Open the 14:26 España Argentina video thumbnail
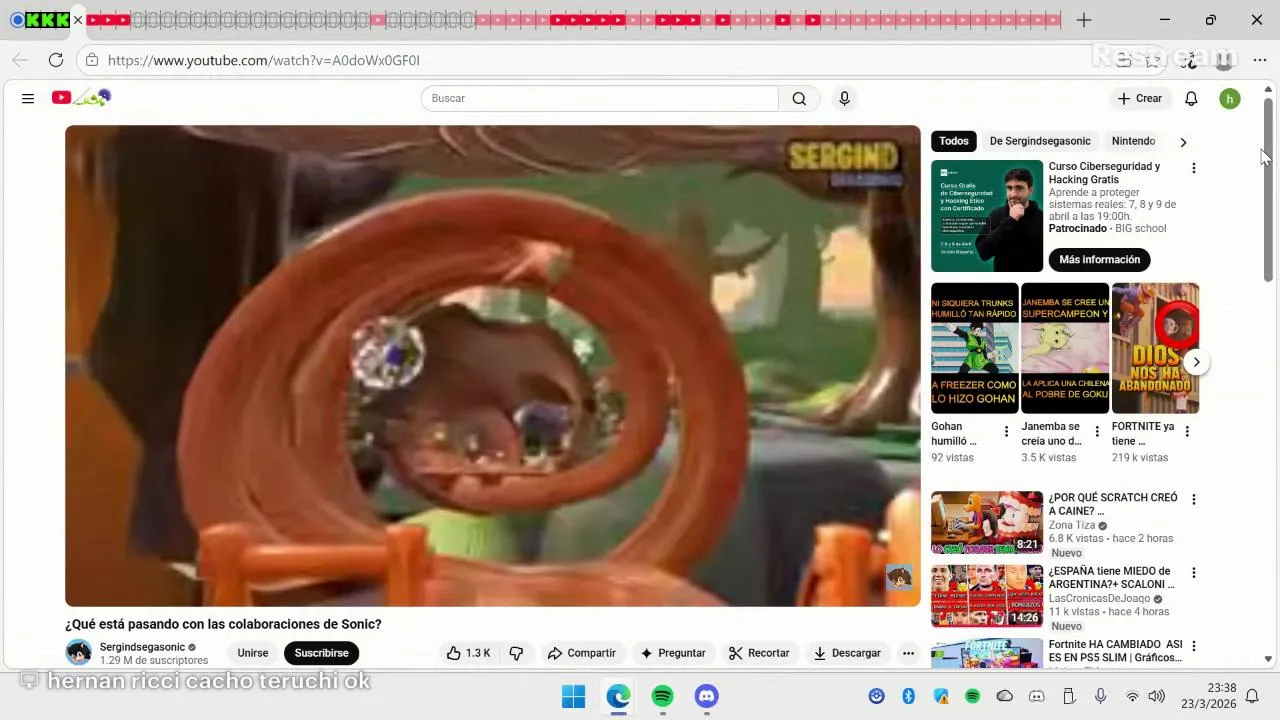1280x720 pixels. pos(987,596)
